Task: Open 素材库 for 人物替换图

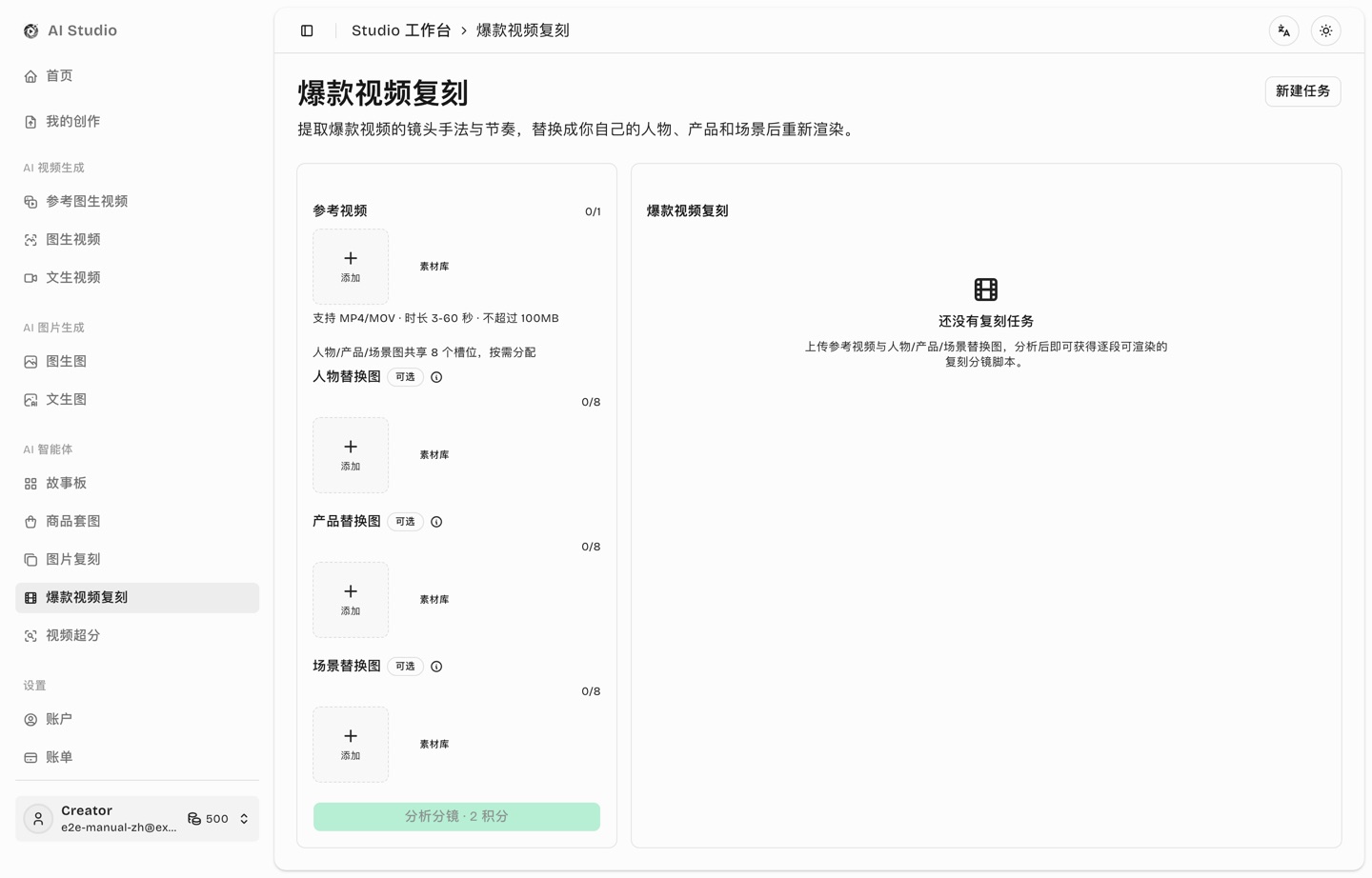Action: pos(434,455)
